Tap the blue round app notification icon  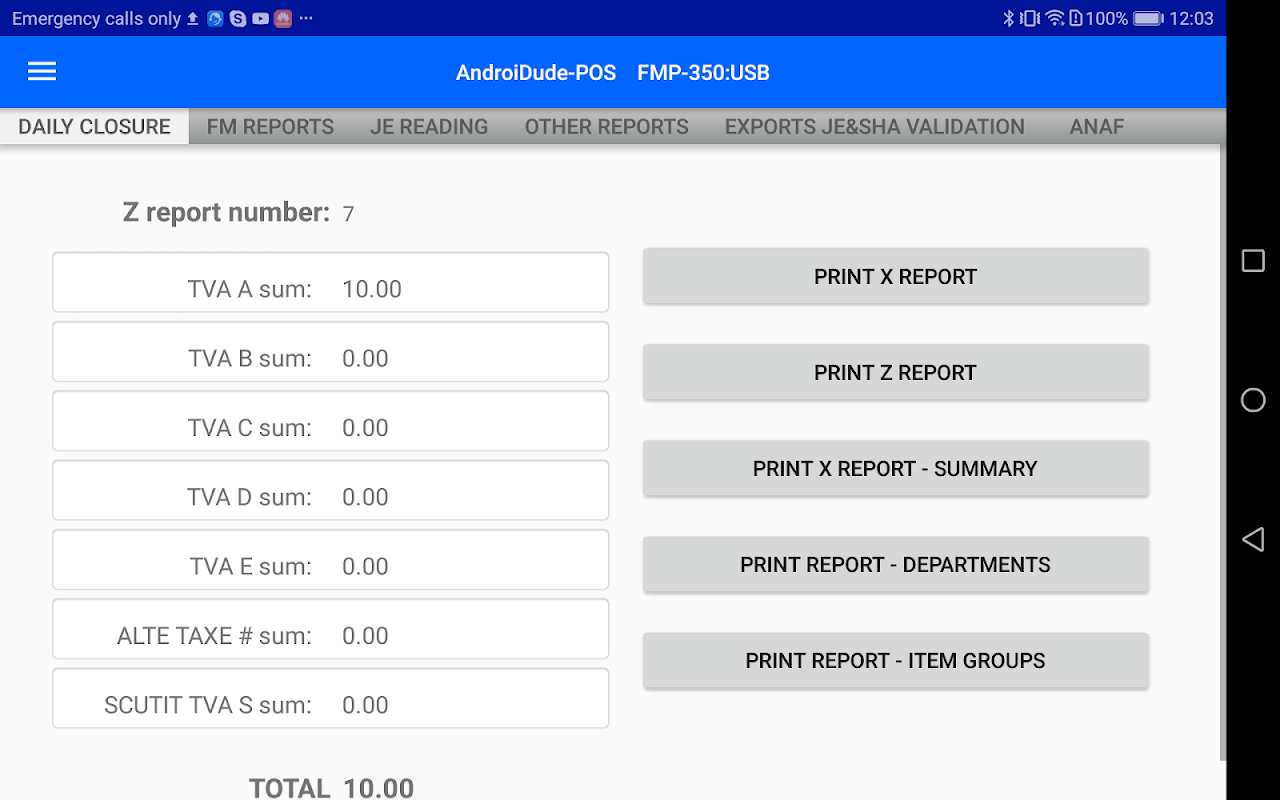point(215,18)
